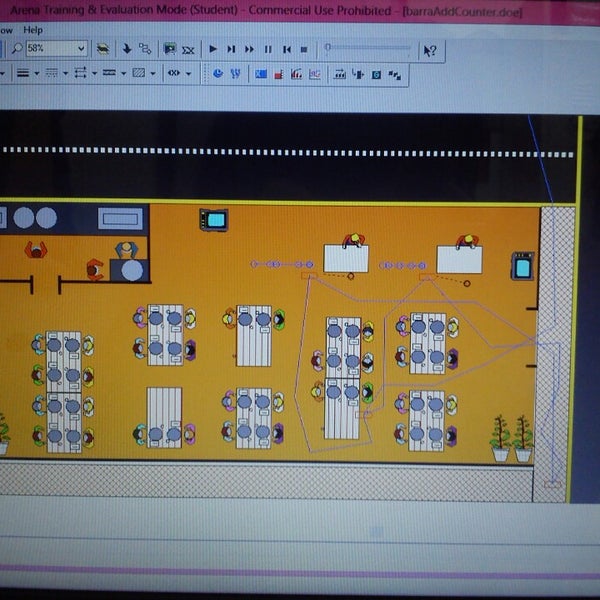Click the arrow style icon
The image size is (600, 600).
pyautogui.click(x=80, y=73)
